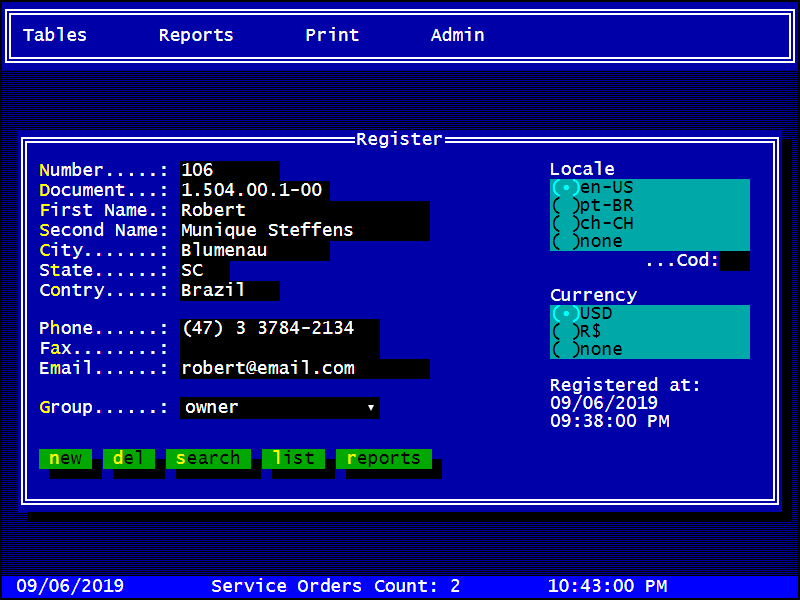The image size is (800, 600).
Task: Select USD currency radio option
Action: pyautogui.click(x=649, y=314)
